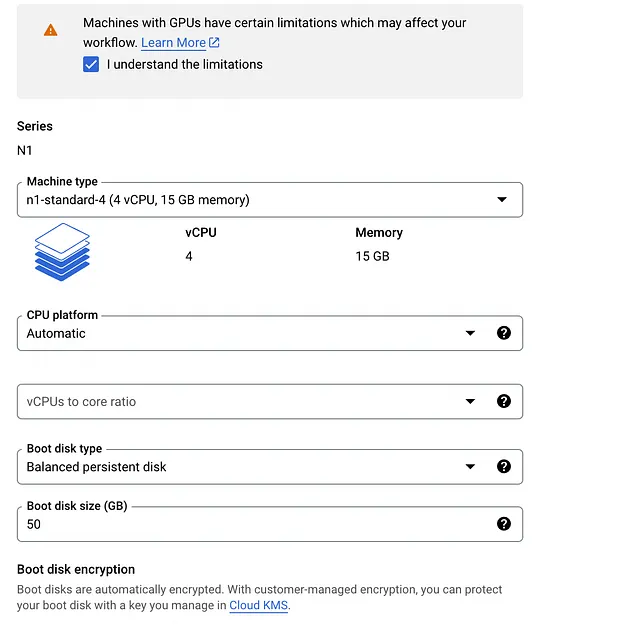The width and height of the screenshot is (640, 625).
Task: Click the external-link icon beside Learn More
Action: click(x=214, y=42)
